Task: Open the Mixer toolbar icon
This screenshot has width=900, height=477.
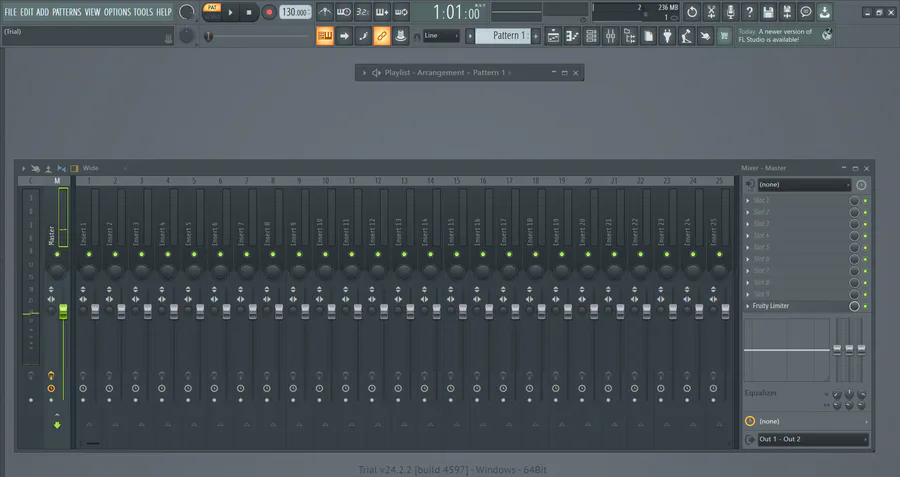Action: [610, 36]
